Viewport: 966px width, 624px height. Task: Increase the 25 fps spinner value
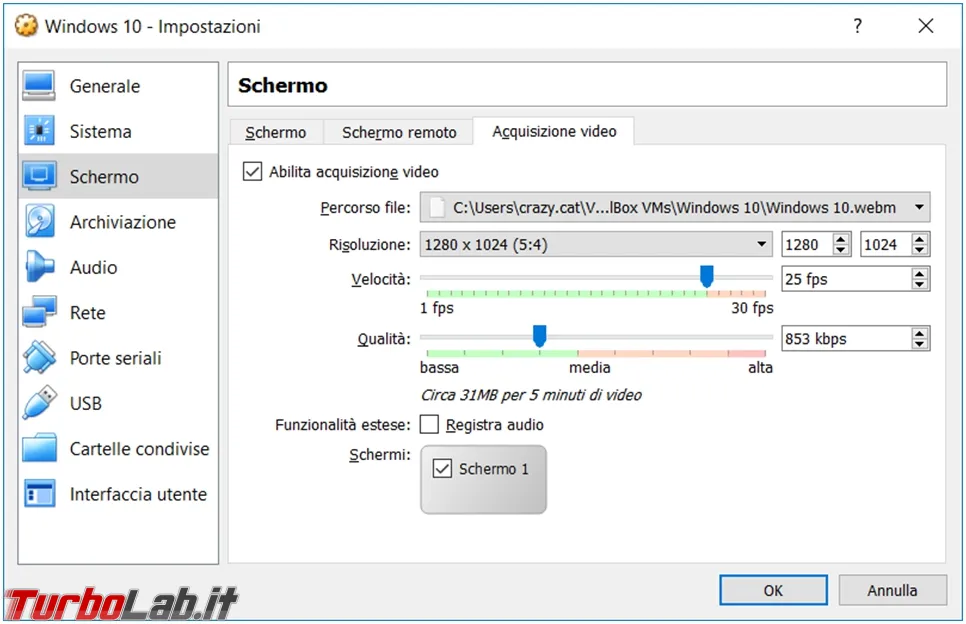tap(919, 274)
